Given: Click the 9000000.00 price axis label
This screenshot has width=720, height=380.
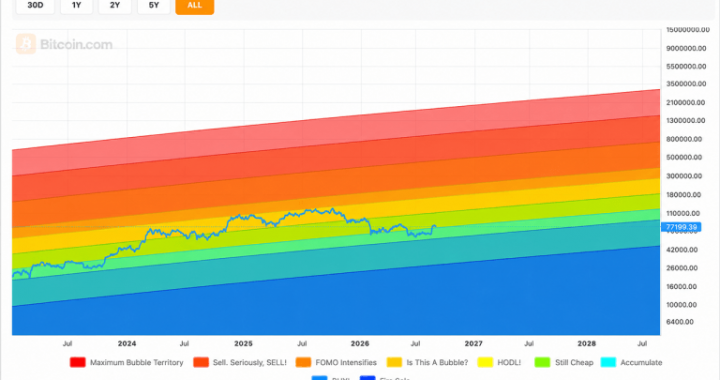Looking at the screenshot, I should [686, 48].
